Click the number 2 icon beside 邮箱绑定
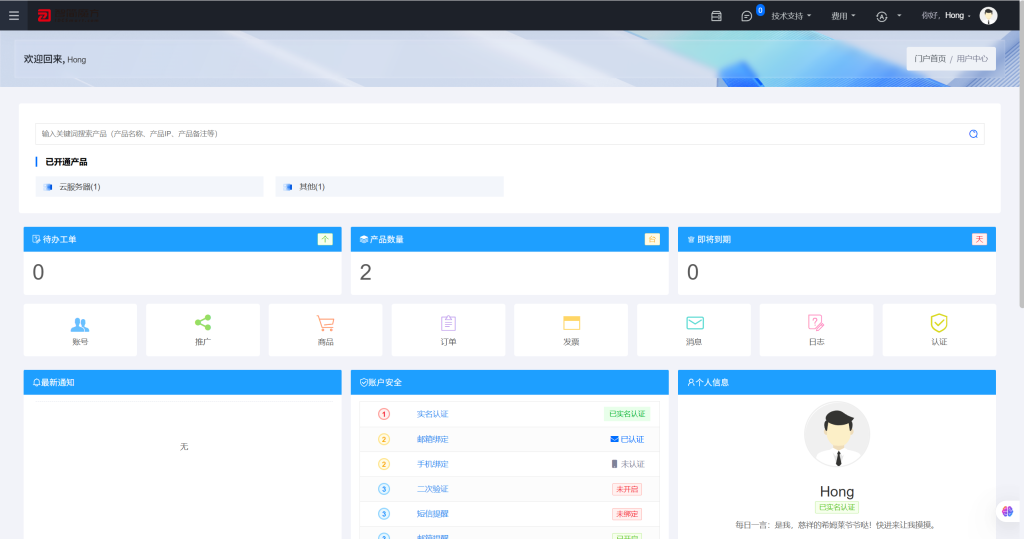 coord(384,439)
